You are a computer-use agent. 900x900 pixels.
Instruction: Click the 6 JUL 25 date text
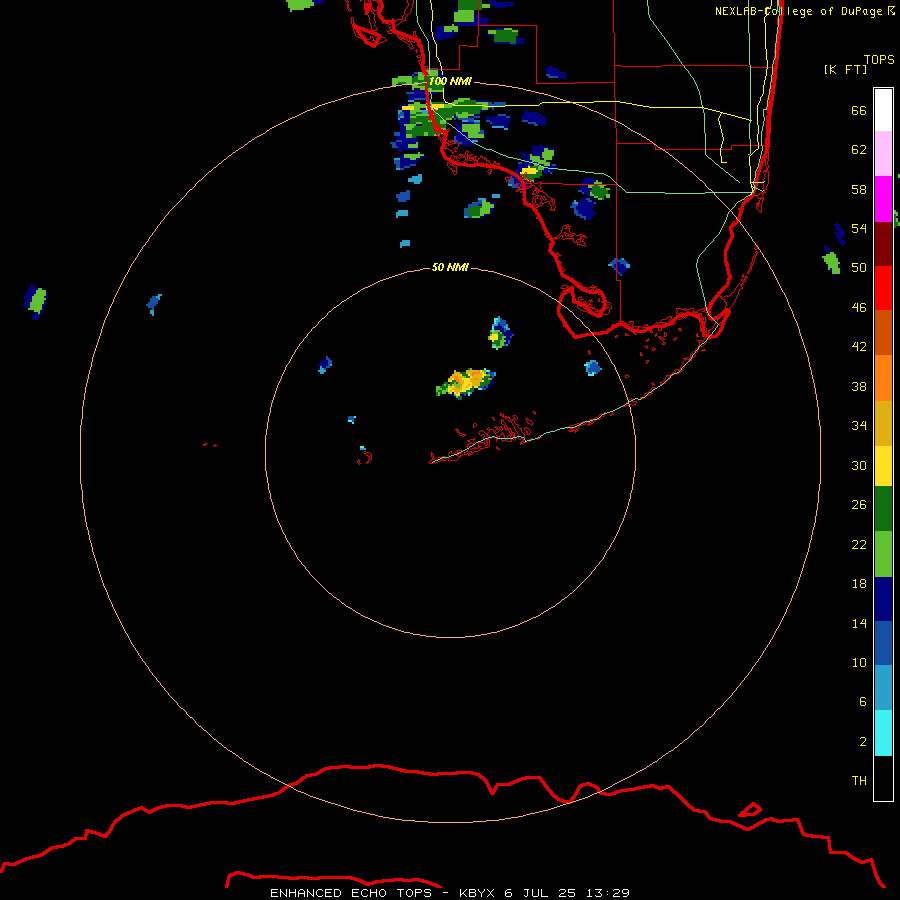(540, 893)
